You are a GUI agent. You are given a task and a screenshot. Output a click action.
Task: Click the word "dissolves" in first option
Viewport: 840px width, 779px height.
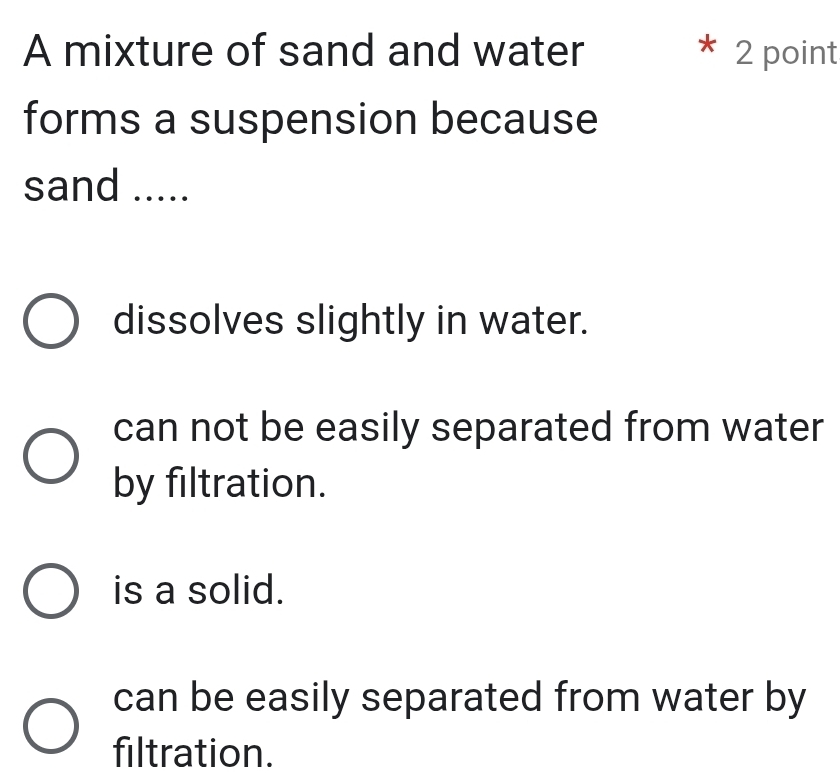[199, 321]
